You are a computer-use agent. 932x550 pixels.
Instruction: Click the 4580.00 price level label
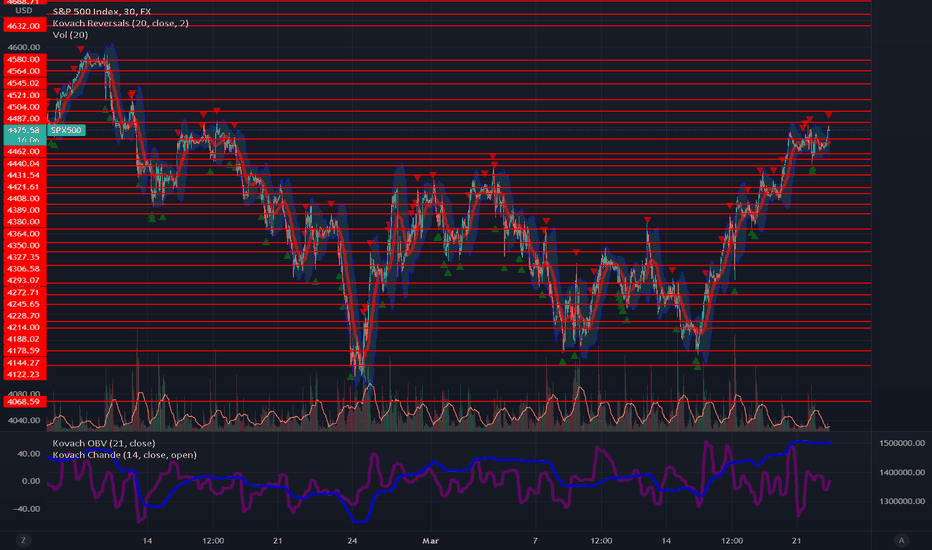coord(24,59)
